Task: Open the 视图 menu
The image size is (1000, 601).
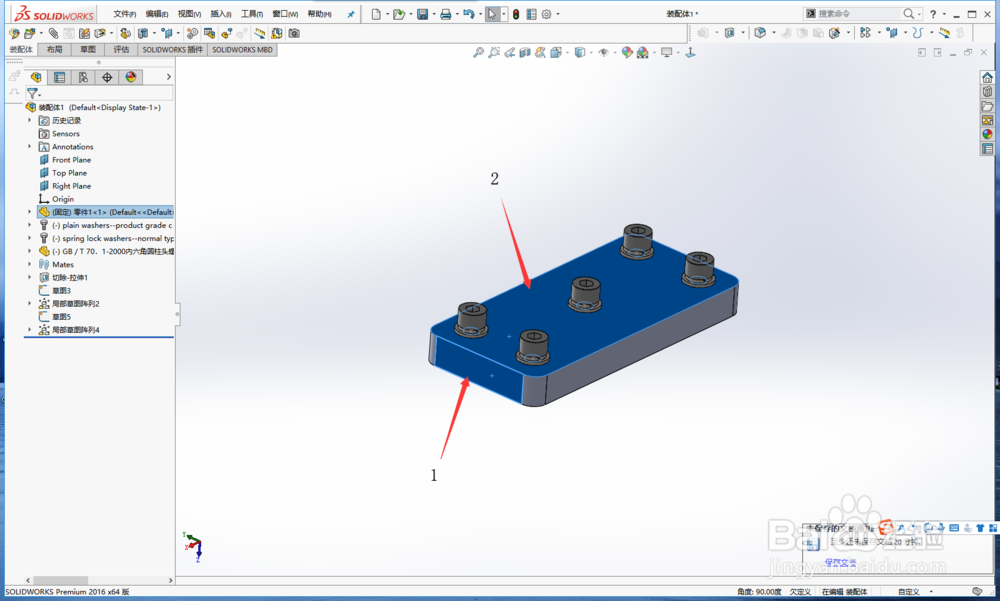Action: (x=189, y=14)
